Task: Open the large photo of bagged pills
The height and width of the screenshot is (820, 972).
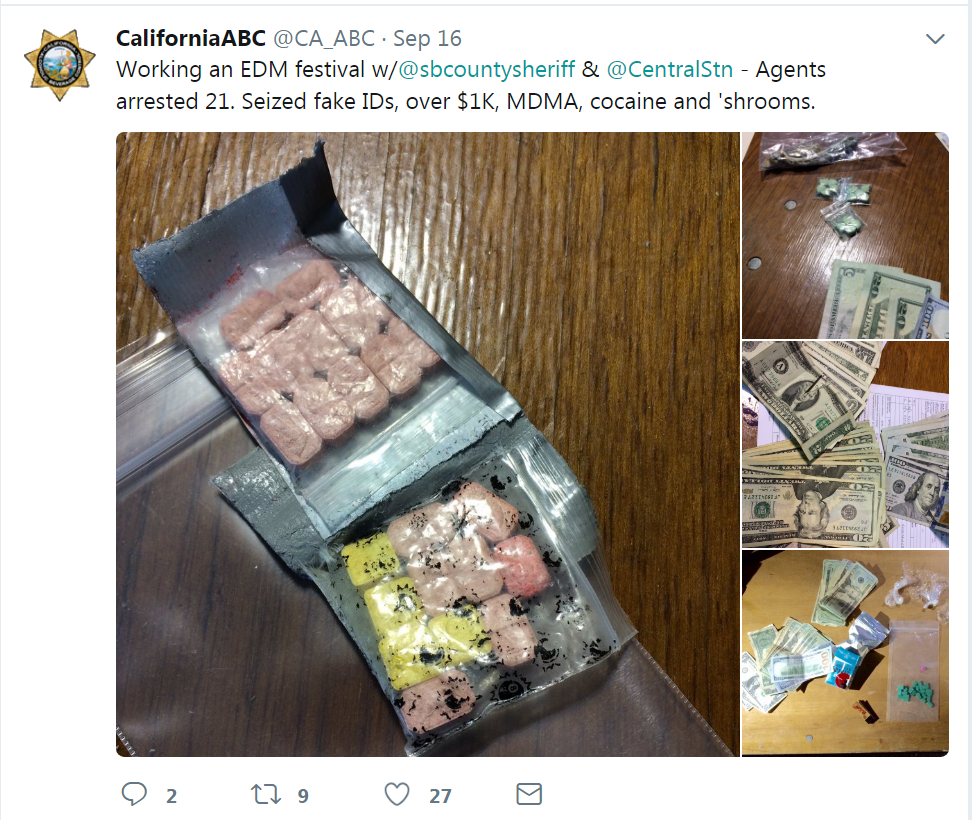Action: [428, 444]
